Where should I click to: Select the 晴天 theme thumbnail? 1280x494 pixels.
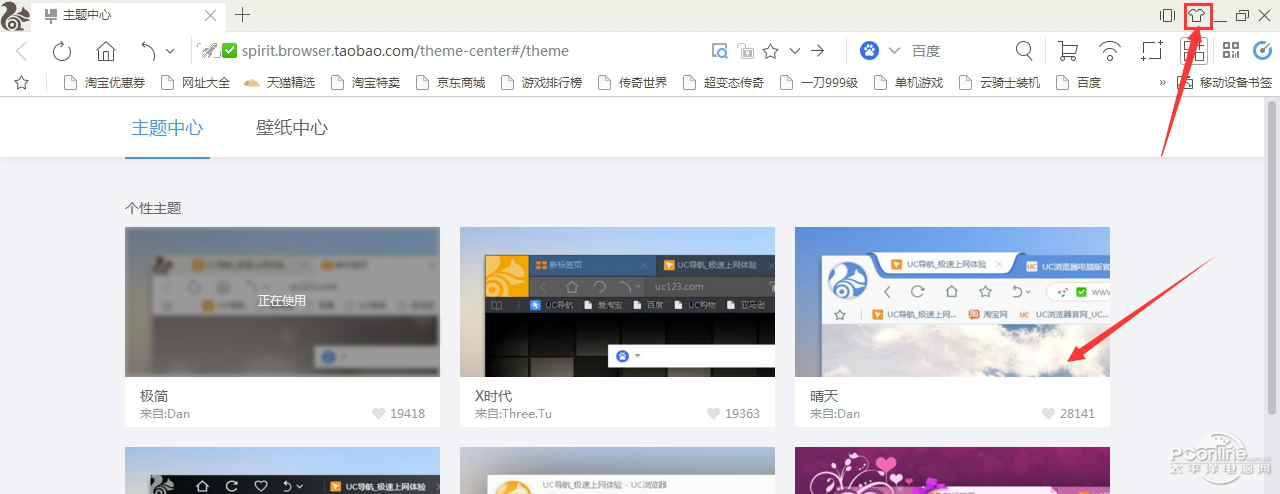(x=952, y=302)
